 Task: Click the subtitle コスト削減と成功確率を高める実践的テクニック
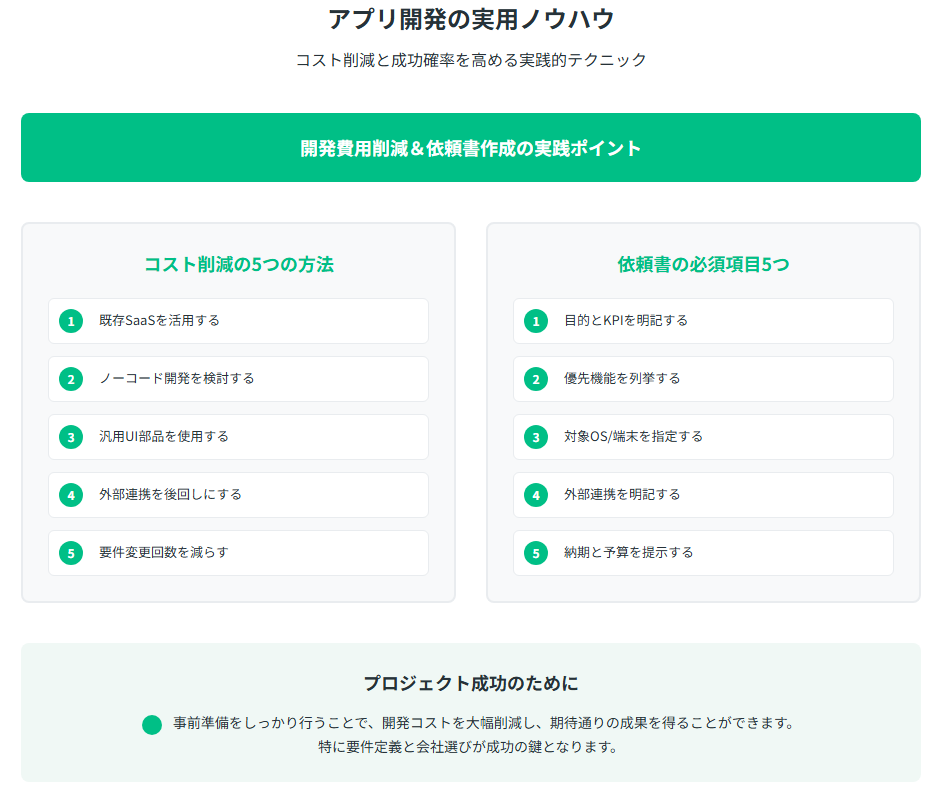click(471, 60)
